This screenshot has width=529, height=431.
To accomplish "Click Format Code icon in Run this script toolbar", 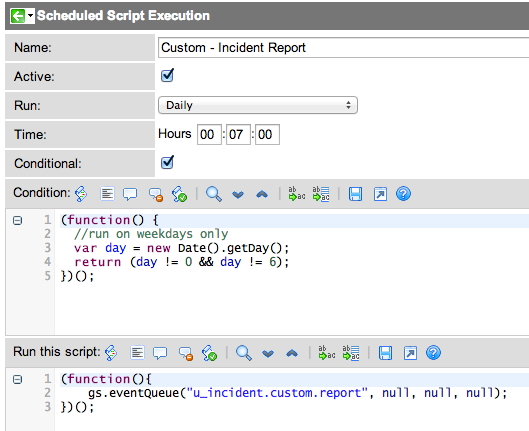I will point(137,353).
